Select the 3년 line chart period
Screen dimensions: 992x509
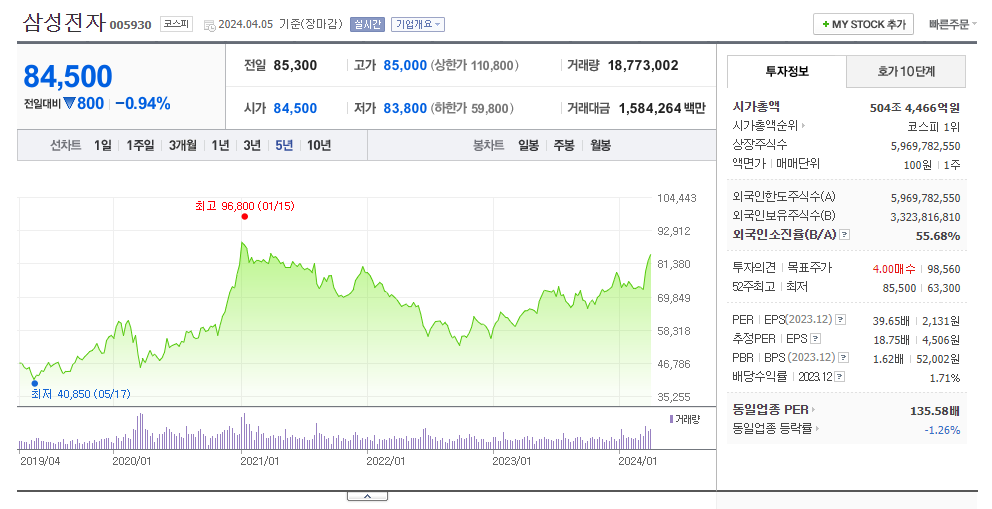click(x=252, y=145)
